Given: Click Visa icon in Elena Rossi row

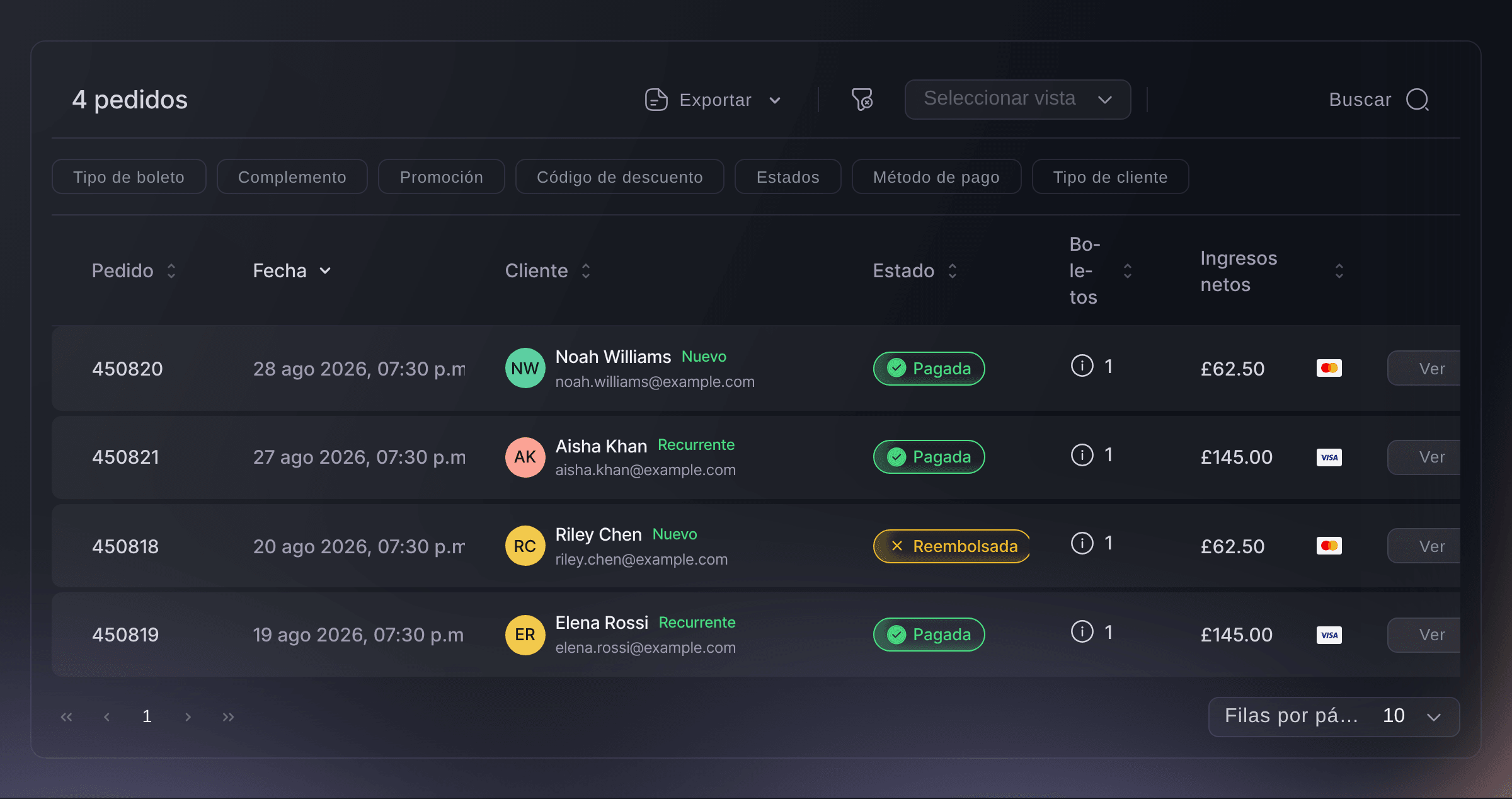Looking at the screenshot, I should pyautogui.click(x=1329, y=635).
